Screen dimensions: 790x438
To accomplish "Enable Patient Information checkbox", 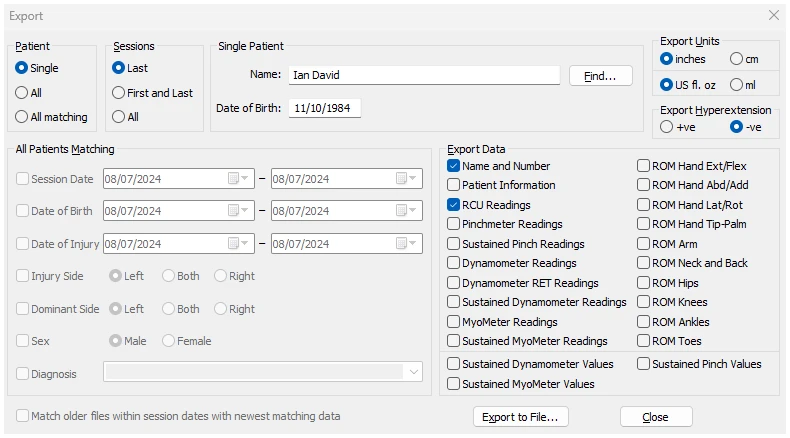I will (454, 185).
